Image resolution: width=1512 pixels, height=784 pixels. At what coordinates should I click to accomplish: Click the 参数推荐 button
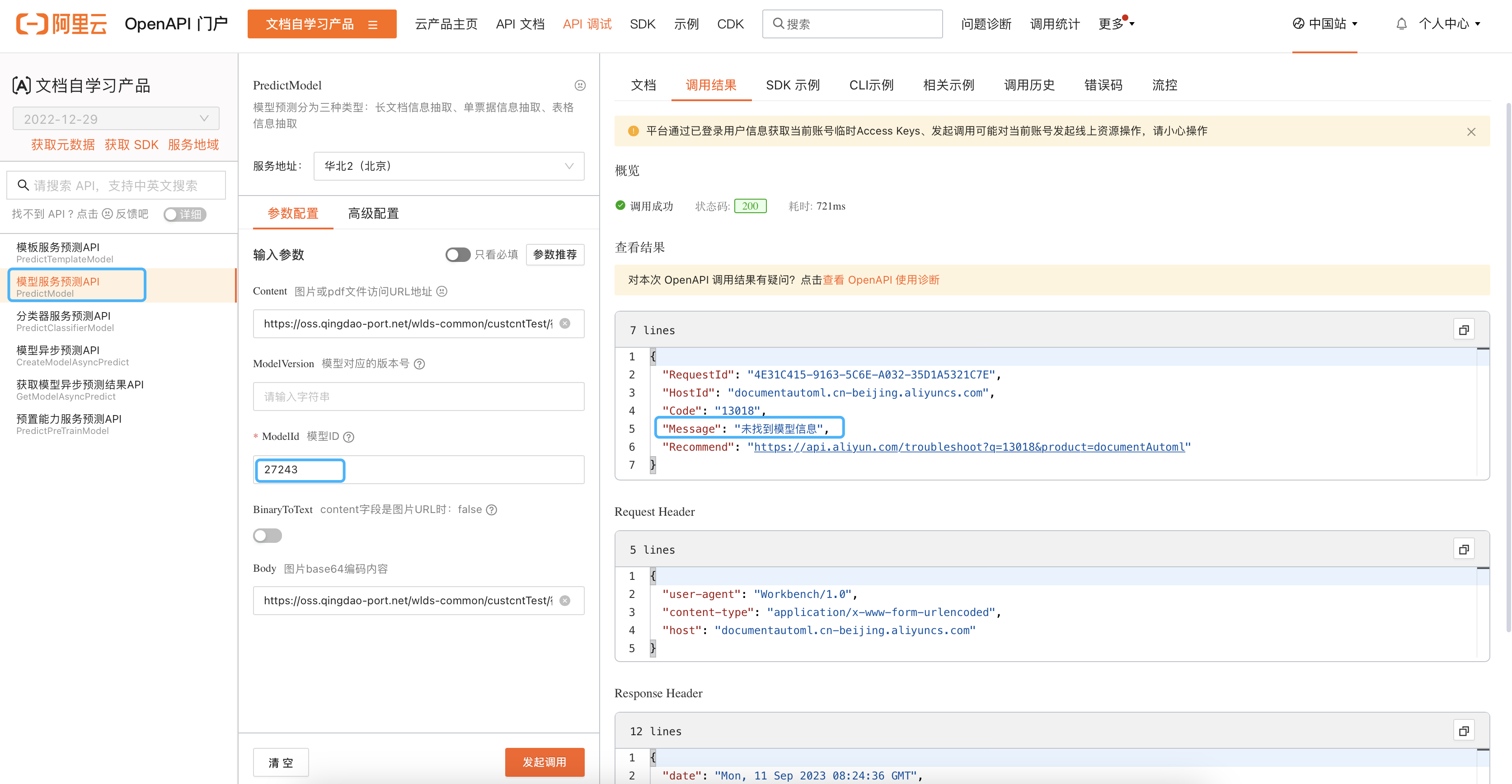pyautogui.click(x=555, y=255)
